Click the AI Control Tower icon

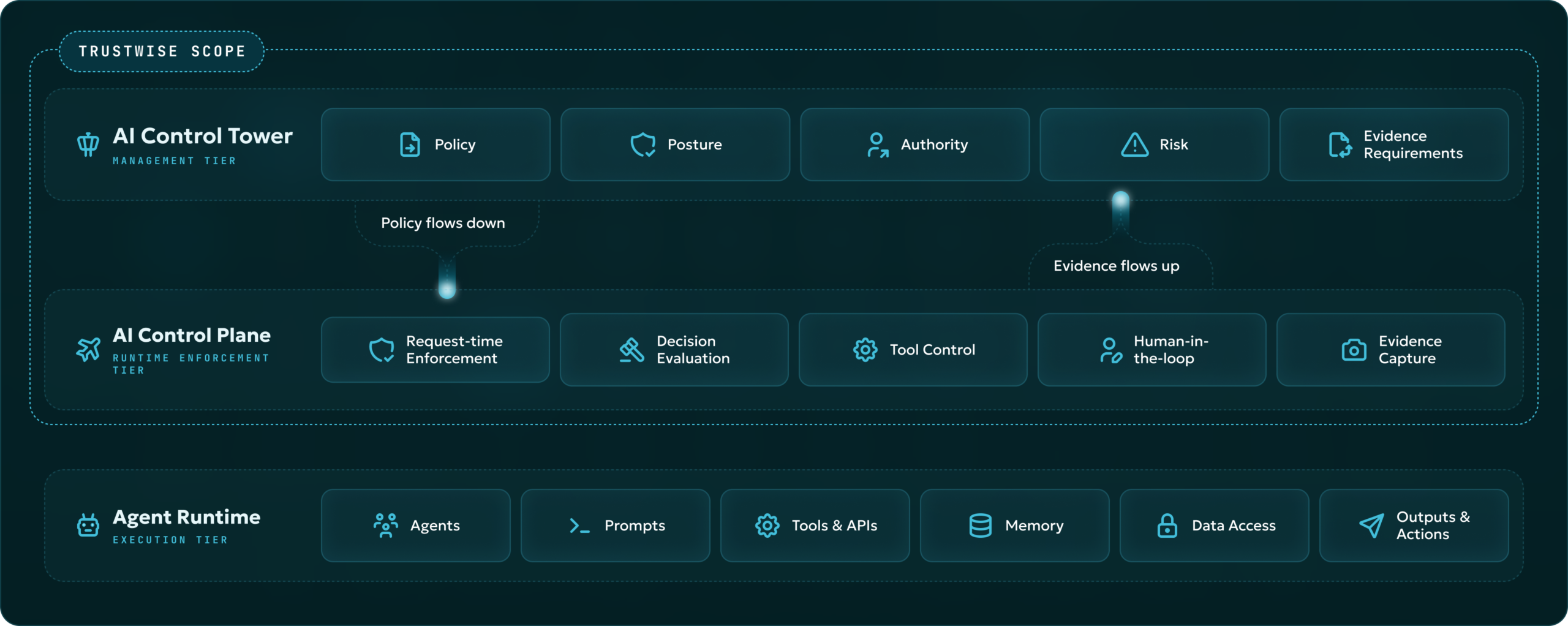[x=88, y=145]
